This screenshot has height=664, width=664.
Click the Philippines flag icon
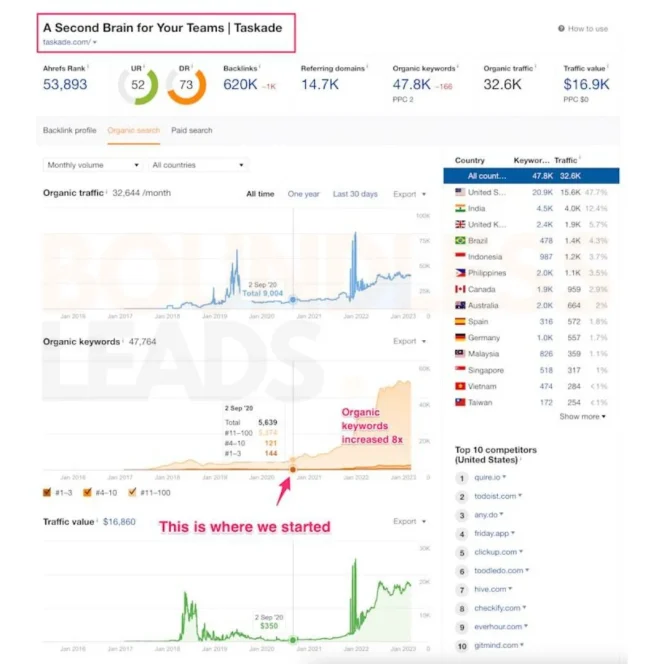tap(460, 273)
